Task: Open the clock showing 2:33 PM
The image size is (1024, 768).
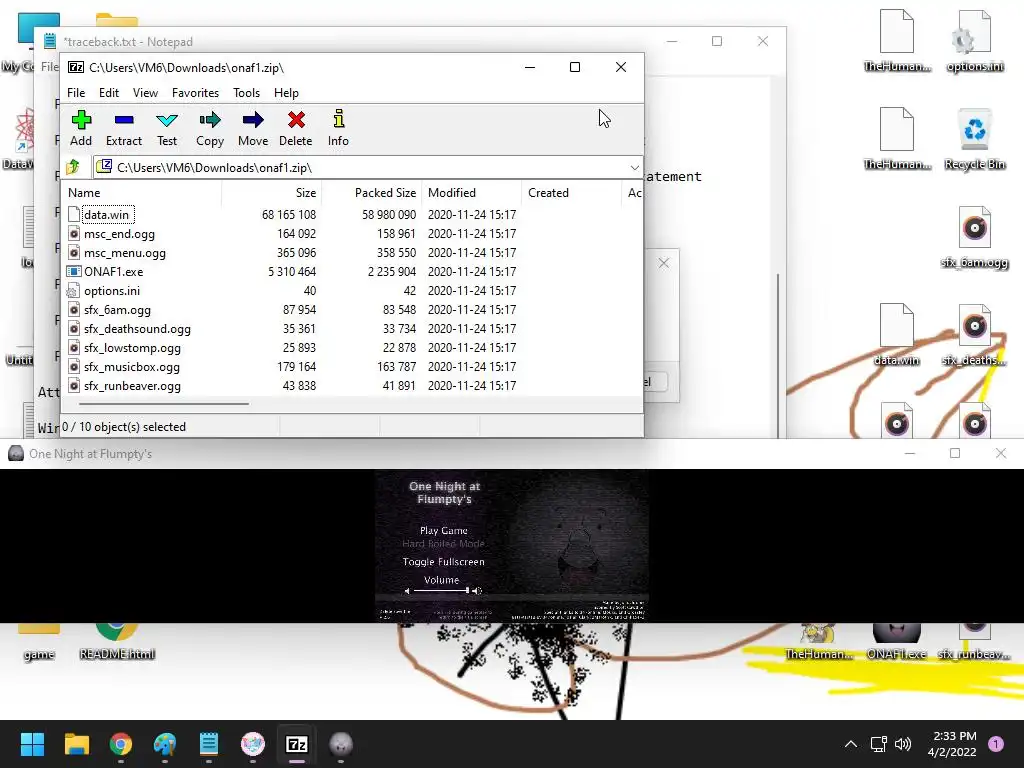Action: (x=952, y=744)
